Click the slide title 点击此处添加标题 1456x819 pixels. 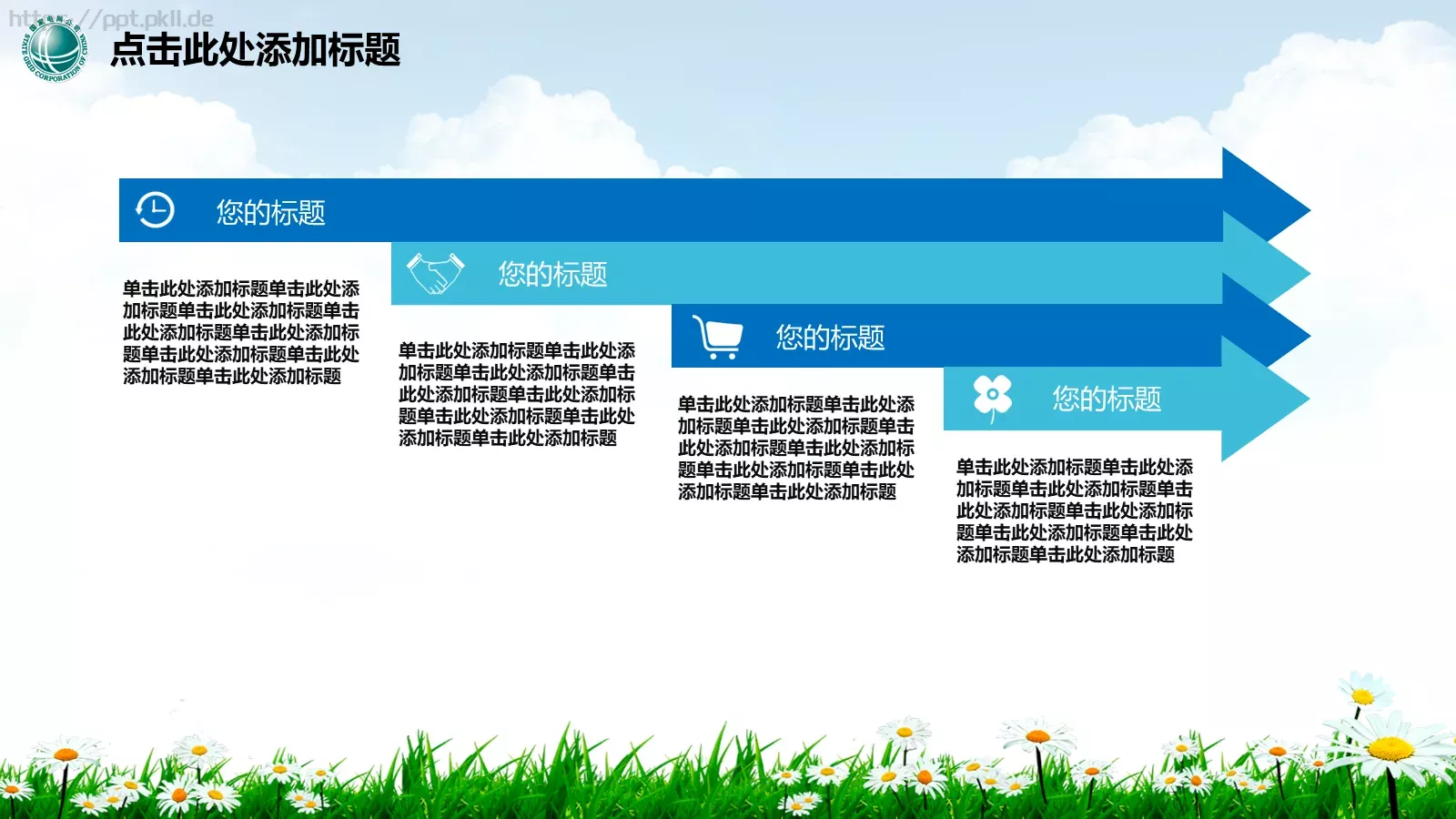[256, 50]
